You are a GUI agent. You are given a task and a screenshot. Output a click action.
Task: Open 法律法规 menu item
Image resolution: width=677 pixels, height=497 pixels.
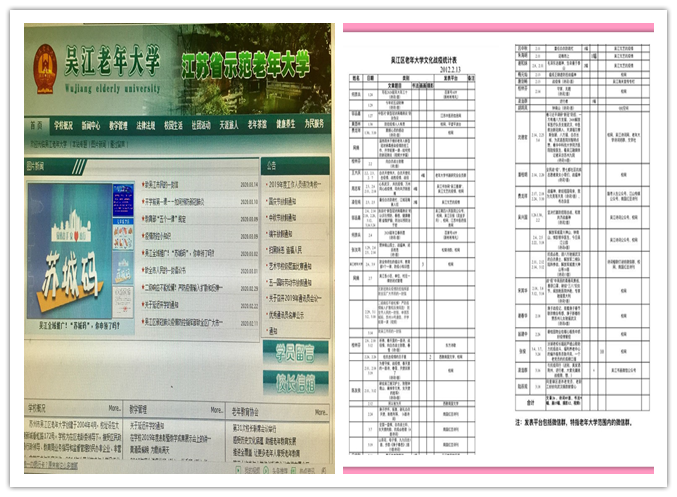(x=146, y=125)
